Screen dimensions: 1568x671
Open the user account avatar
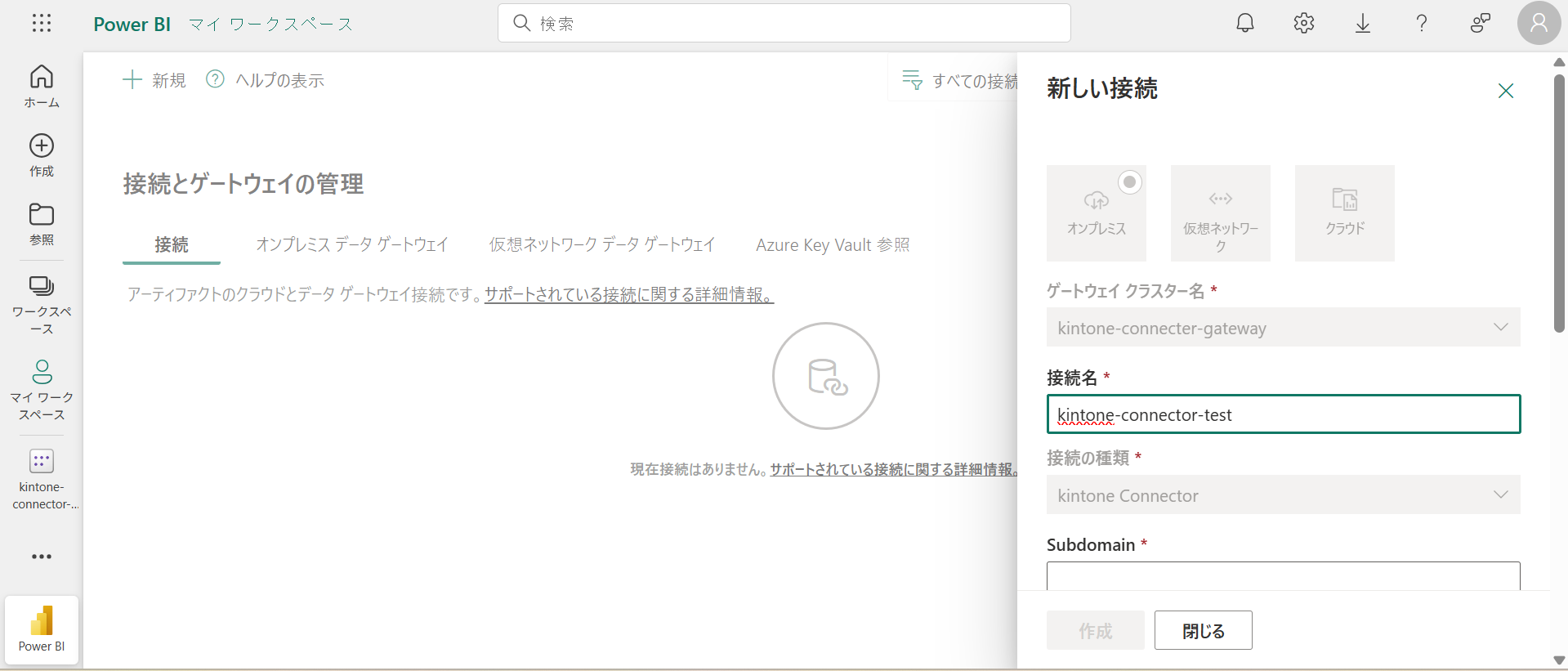click(1539, 23)
